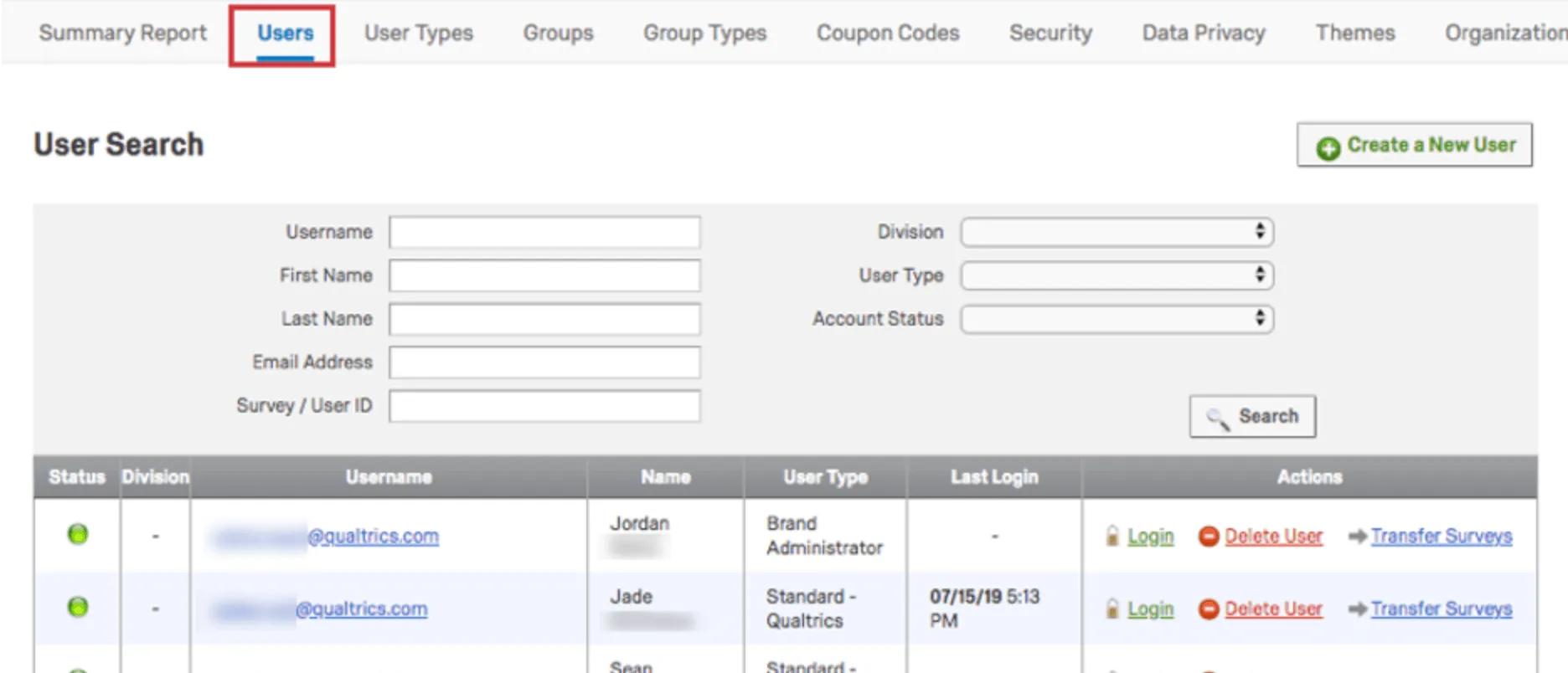
Task: Click the magnifying glass icon on Search button
Action: 1217,418
